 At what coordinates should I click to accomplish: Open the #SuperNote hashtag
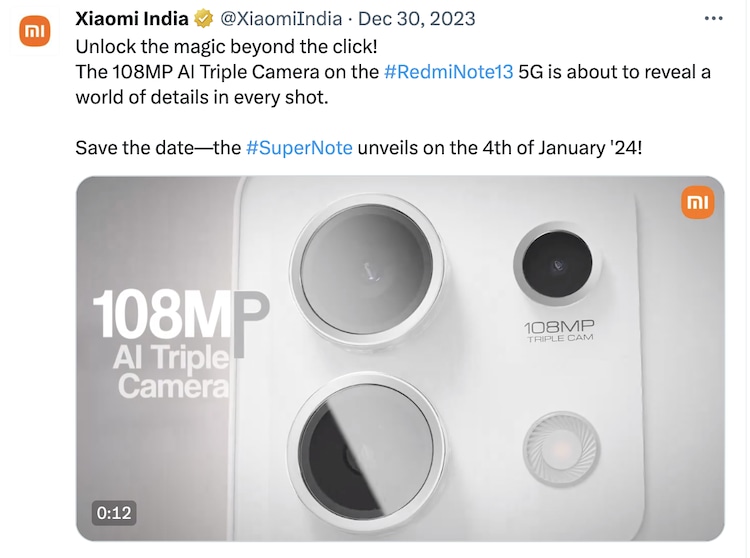point(299,148)
